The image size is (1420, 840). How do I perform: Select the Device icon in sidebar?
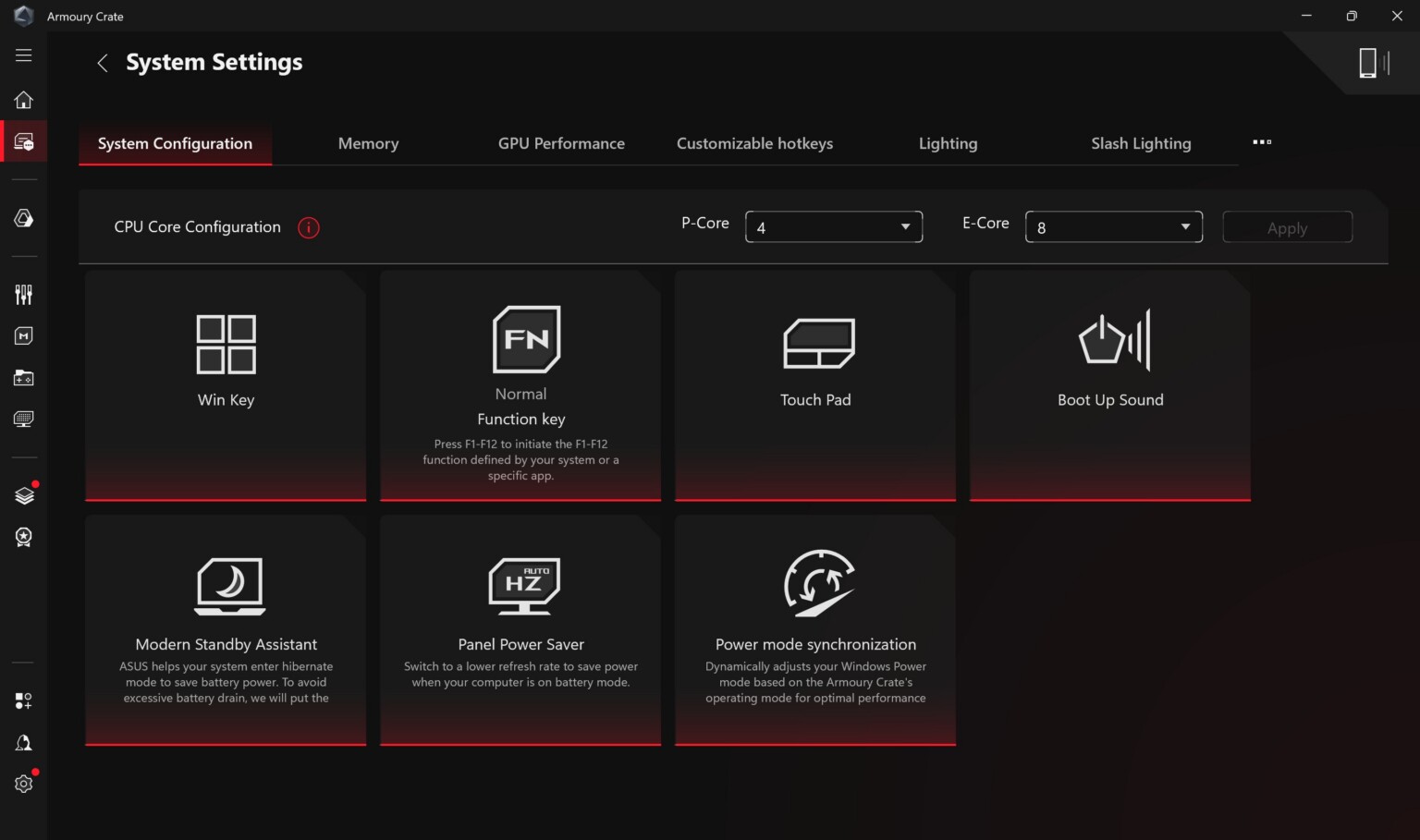[x=24, y=142]
